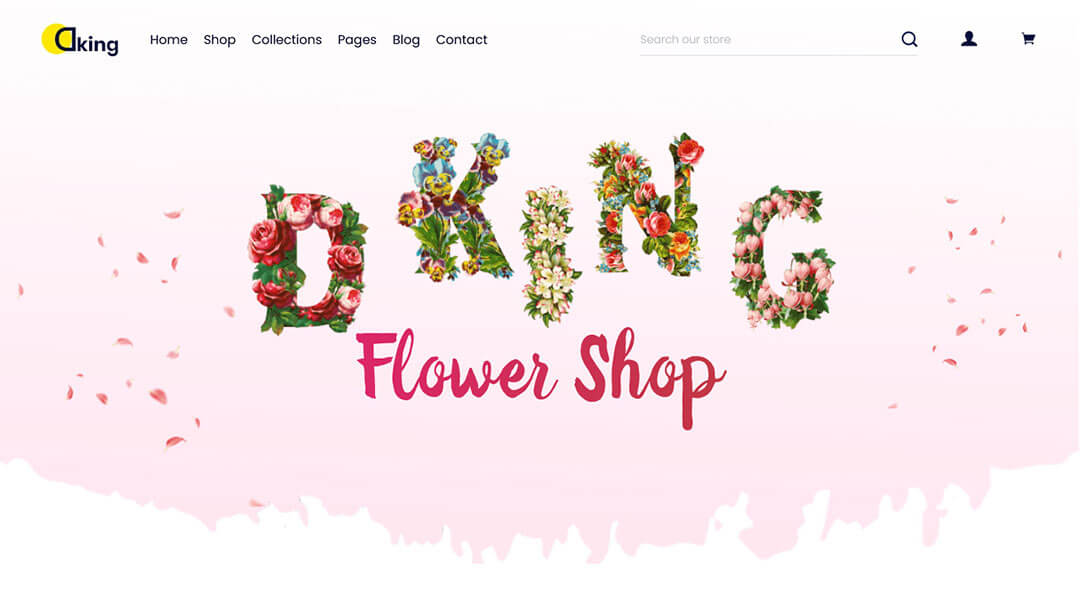Expand the Pages menu item
This screenshot has width=1080, height=608.
click(357, 40)
